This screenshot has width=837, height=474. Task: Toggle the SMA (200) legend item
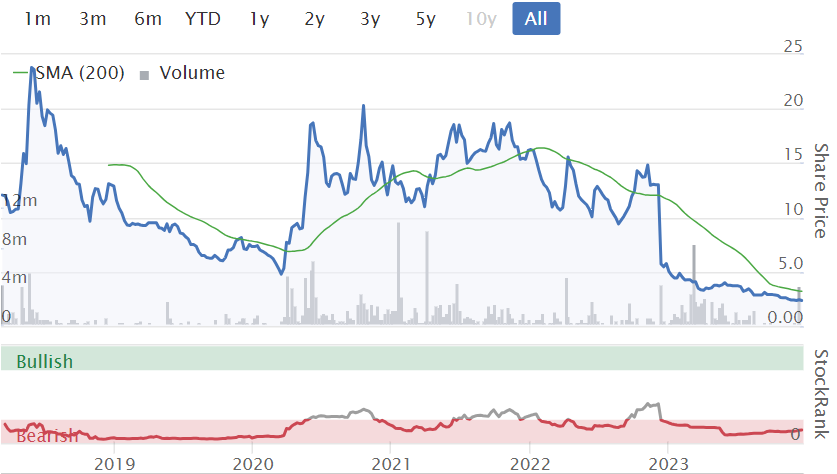(x=69, y=73)
